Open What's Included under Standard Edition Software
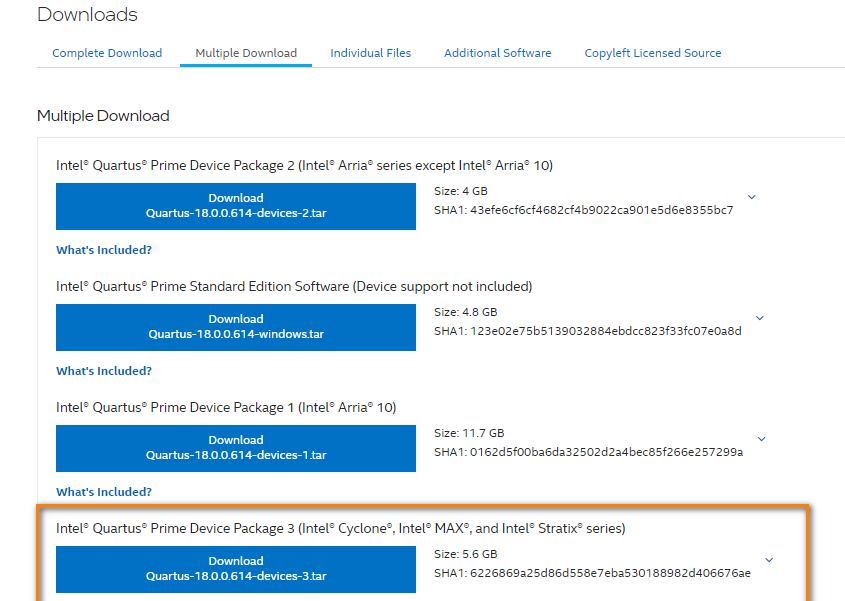The image size is (845, 601). [x=103, y=370]
